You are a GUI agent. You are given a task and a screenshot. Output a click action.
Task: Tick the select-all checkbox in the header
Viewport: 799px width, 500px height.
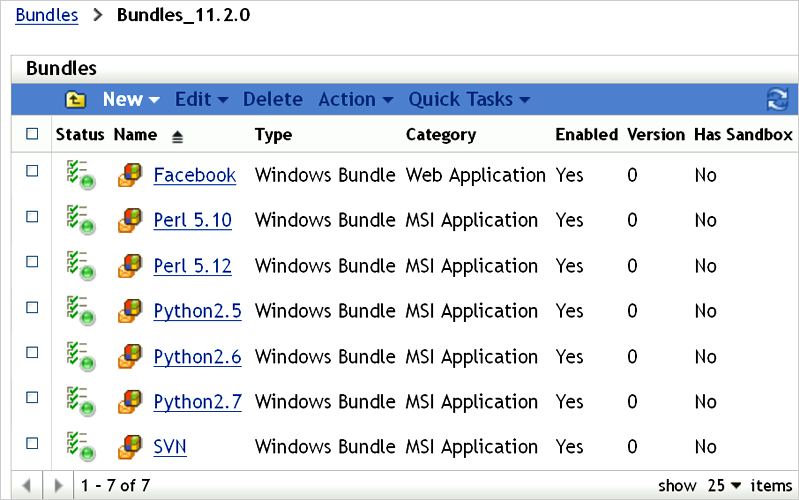(32, 134)
